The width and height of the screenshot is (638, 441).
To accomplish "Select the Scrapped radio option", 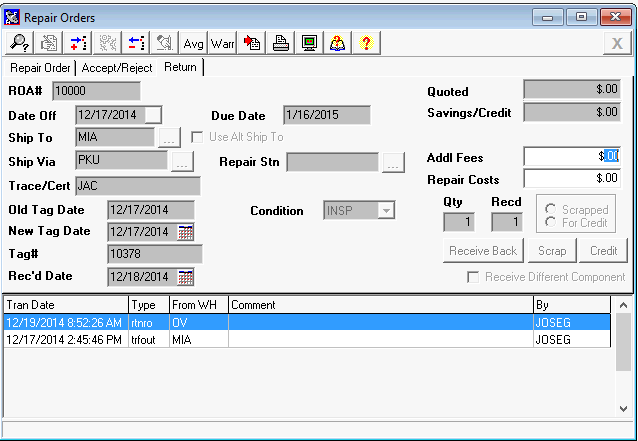I will [550, 210].
